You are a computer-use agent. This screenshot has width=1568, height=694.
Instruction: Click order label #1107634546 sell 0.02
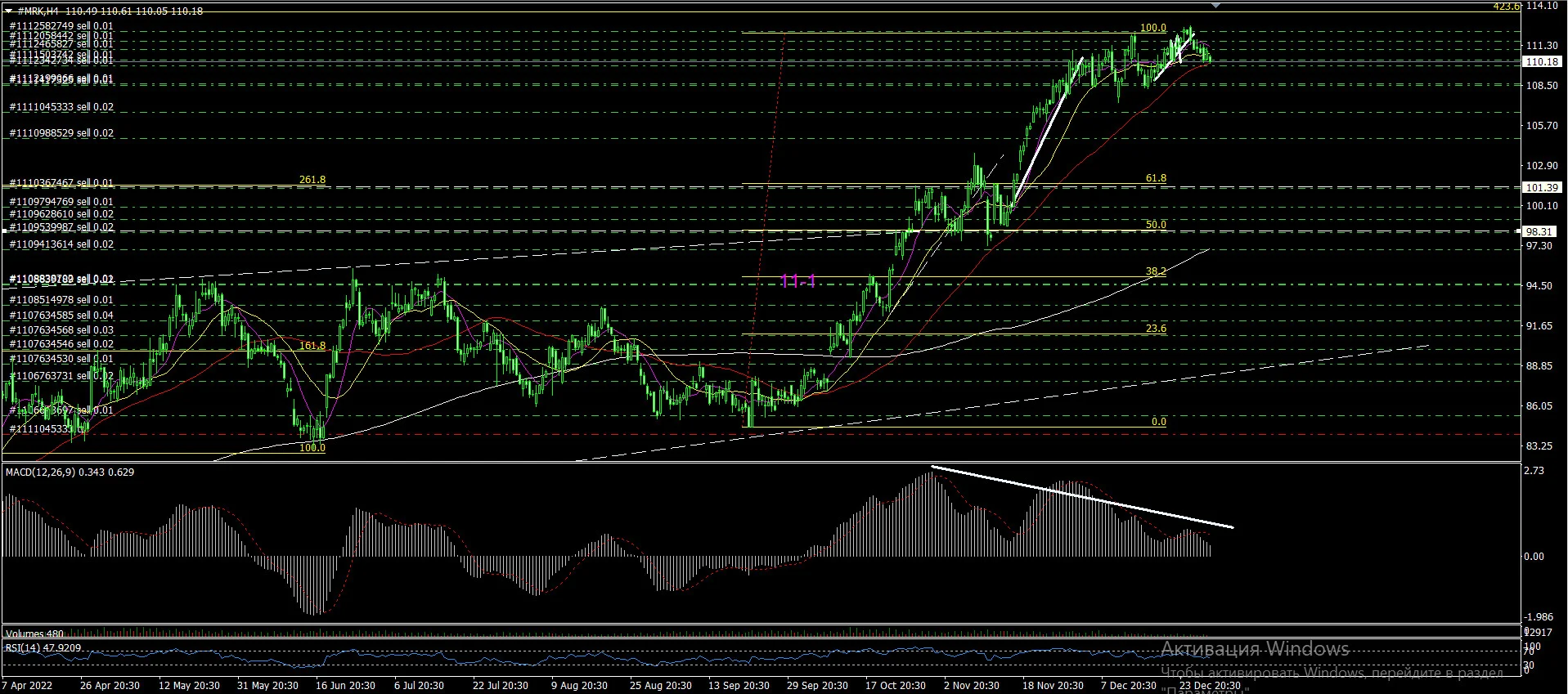61,344
